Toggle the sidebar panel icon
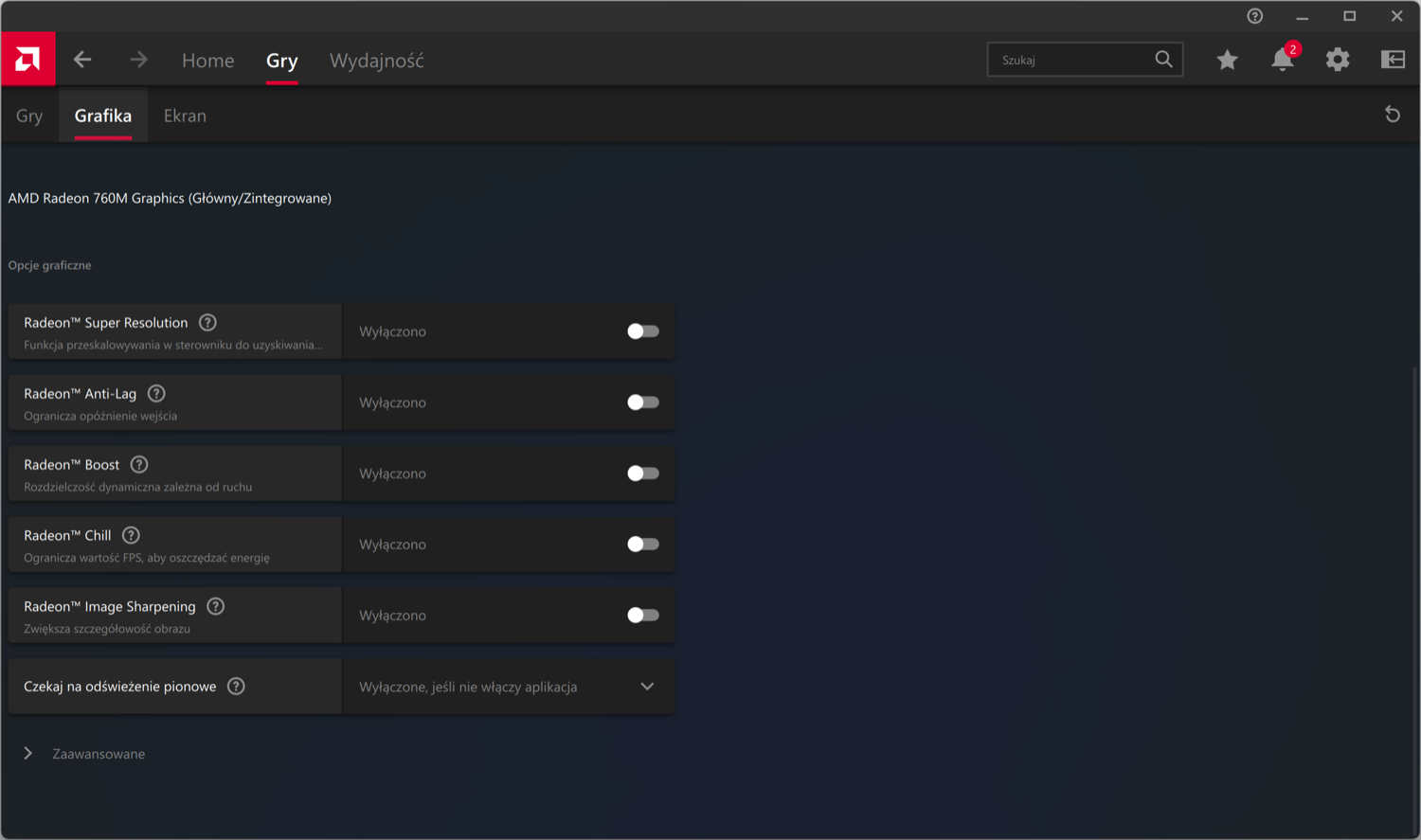This screenshot has width=1421, height=840. coord(1393,60)
